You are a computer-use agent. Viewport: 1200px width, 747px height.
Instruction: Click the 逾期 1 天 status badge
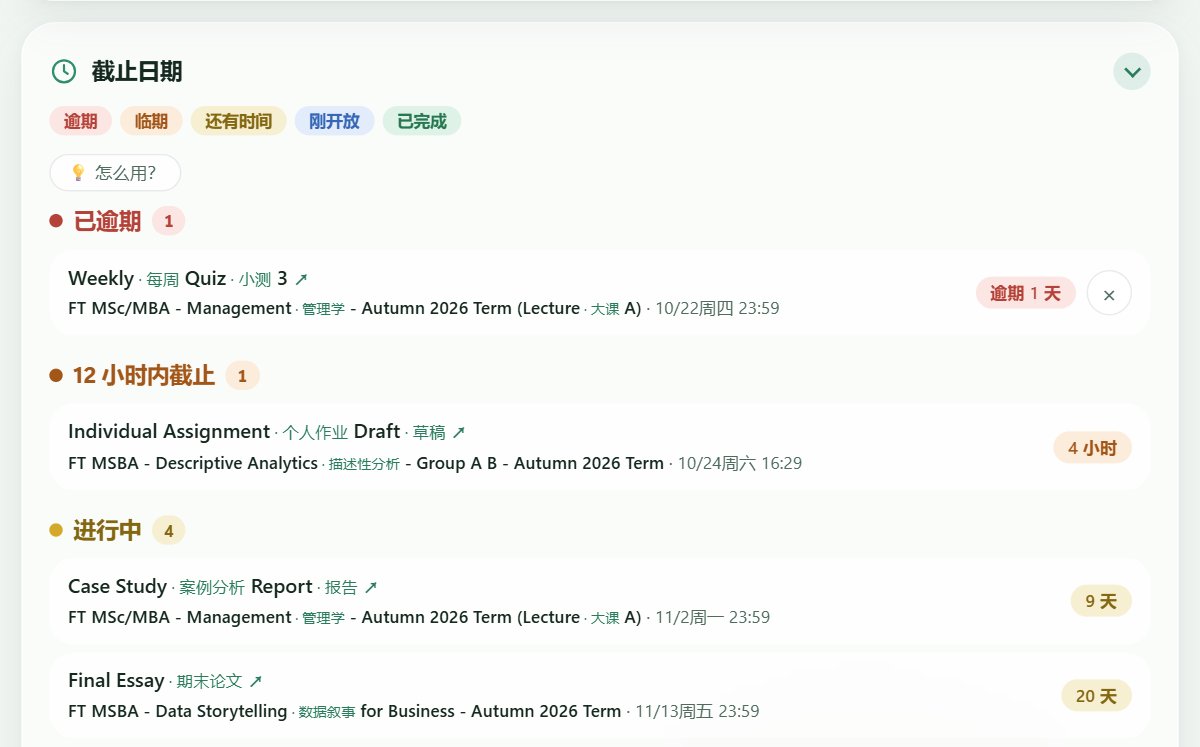pyautogui.click(x=1026, y=293)
